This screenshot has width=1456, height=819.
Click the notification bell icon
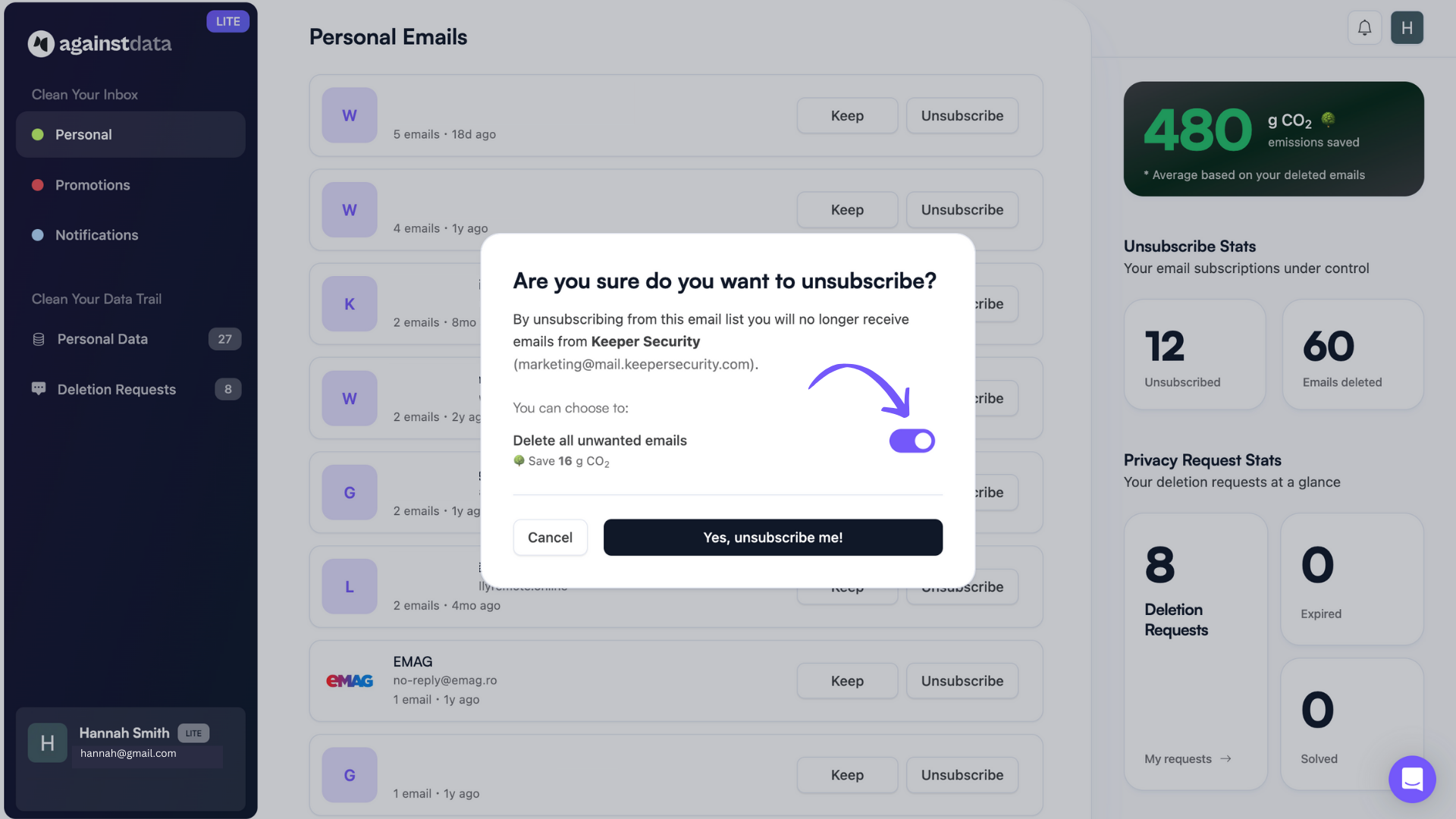[x=1364, y=28]
